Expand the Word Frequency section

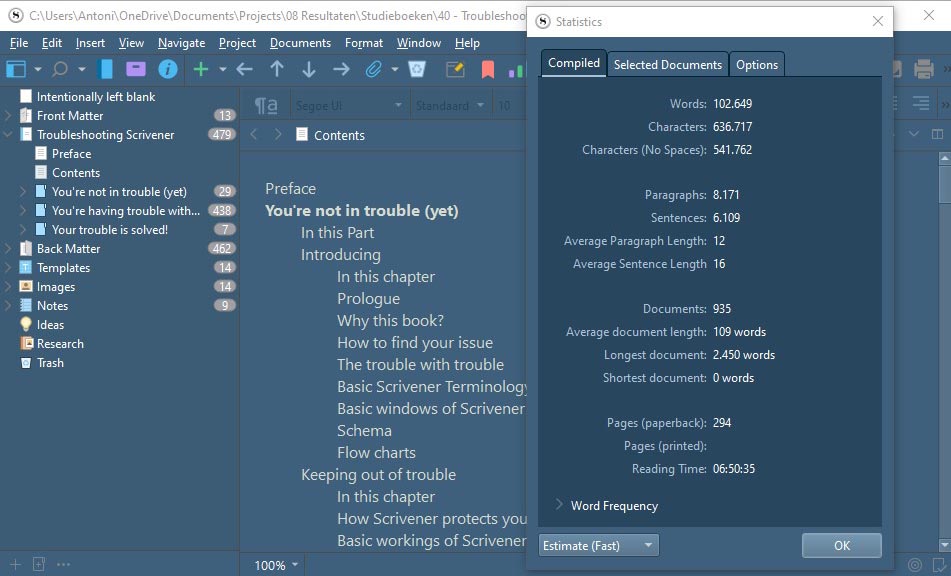pyautogui.click(x=559, y=504)
